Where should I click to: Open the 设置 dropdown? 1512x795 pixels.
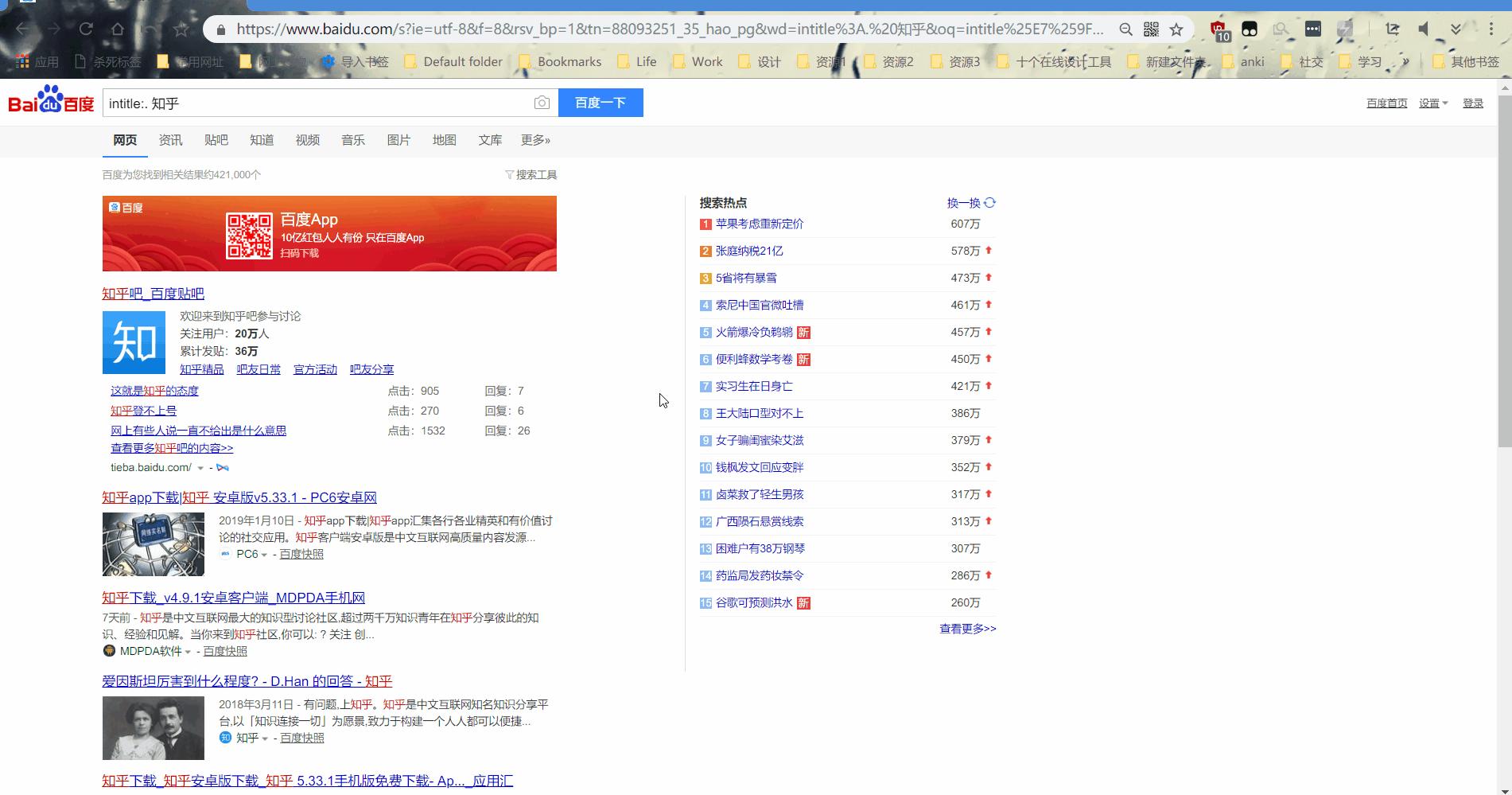pyautogui.click(x=1433, y=103)
